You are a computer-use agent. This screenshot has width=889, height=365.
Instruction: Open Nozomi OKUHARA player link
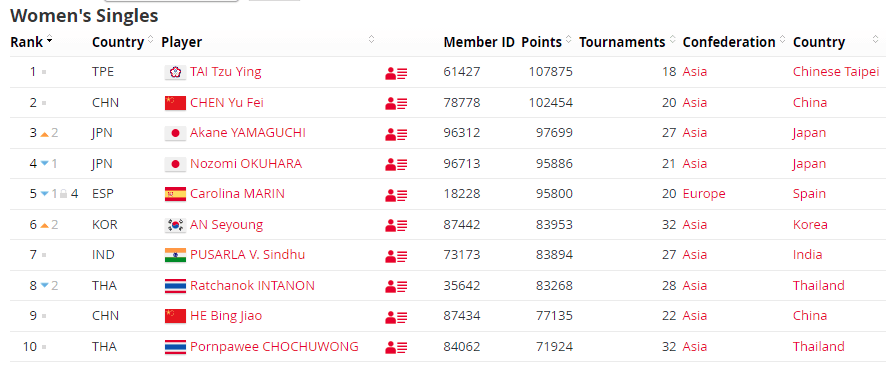(x=246, y=164)
